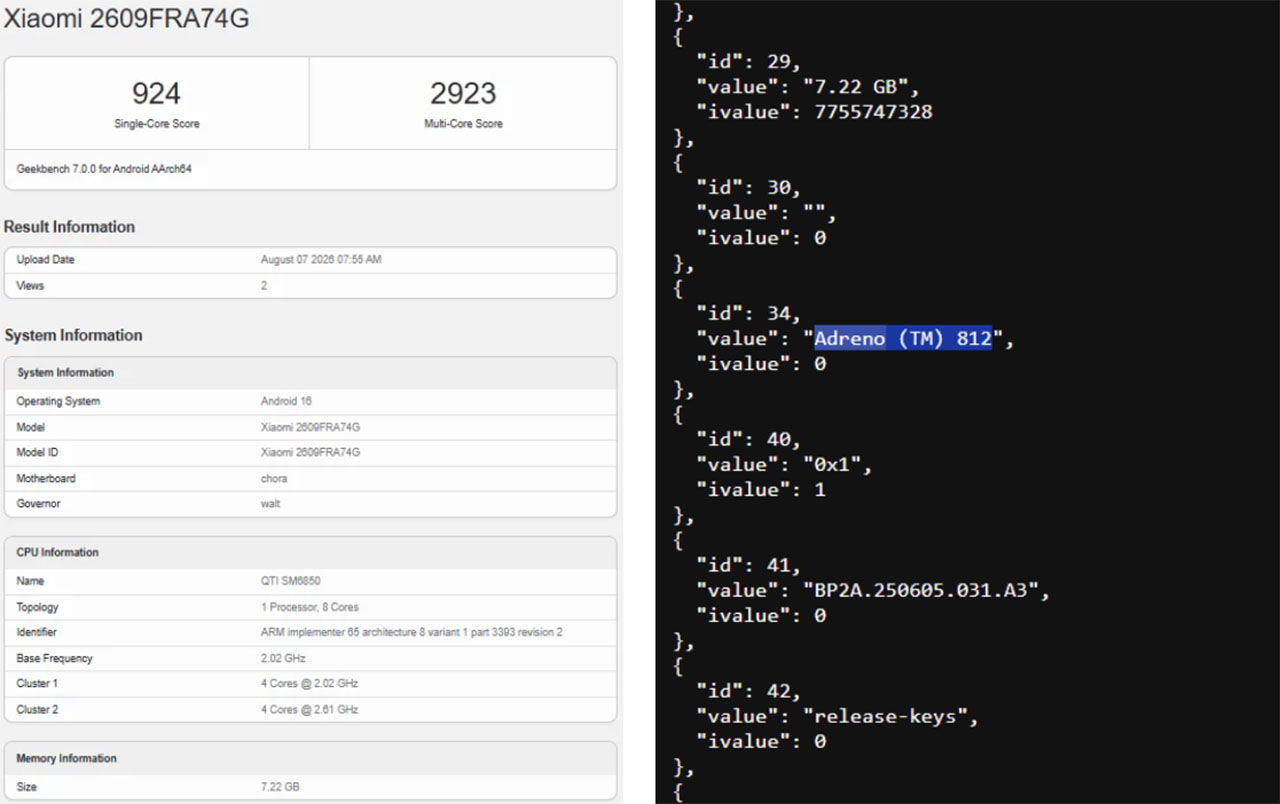Click the "Topology" row label
Screen dimensions: 1280x804
(38, 608)
